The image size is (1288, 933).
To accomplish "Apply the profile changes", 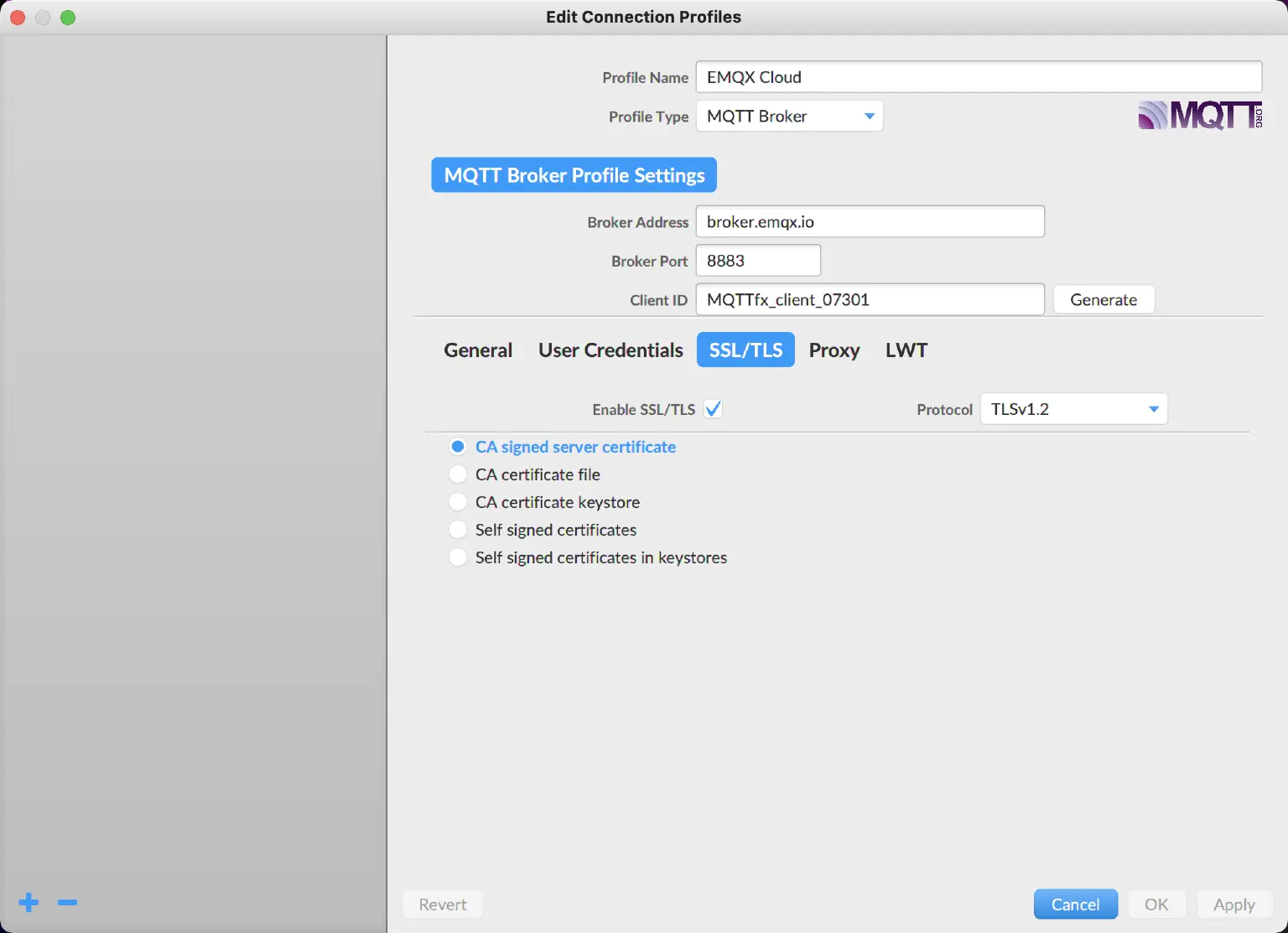I will click(x=1233, y=904).
